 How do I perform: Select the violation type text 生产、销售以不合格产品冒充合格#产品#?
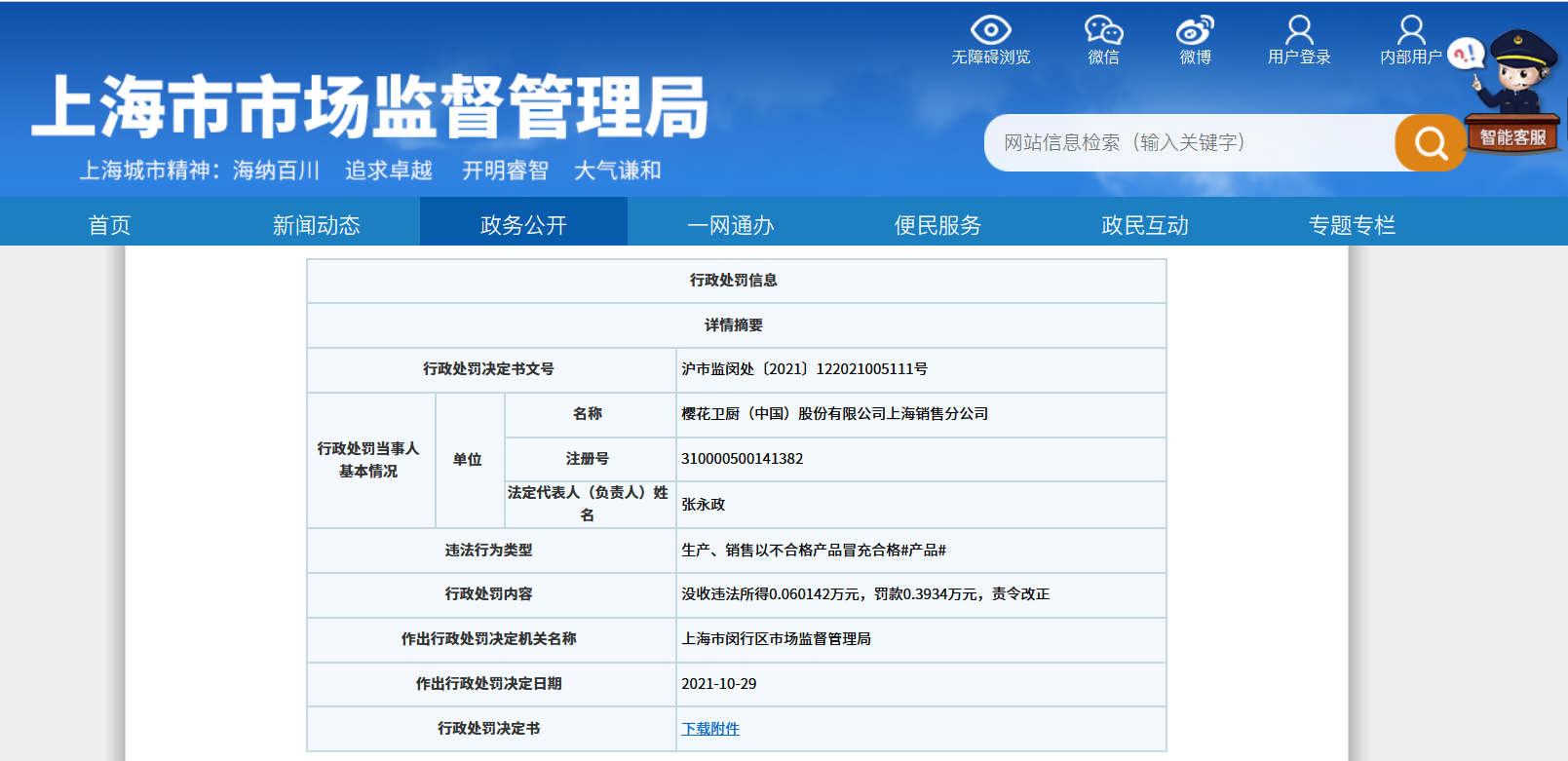(814, 551)
